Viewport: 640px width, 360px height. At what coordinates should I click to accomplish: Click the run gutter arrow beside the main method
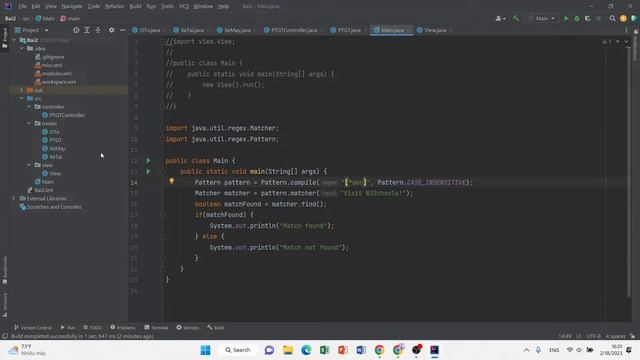pos(148,171)
